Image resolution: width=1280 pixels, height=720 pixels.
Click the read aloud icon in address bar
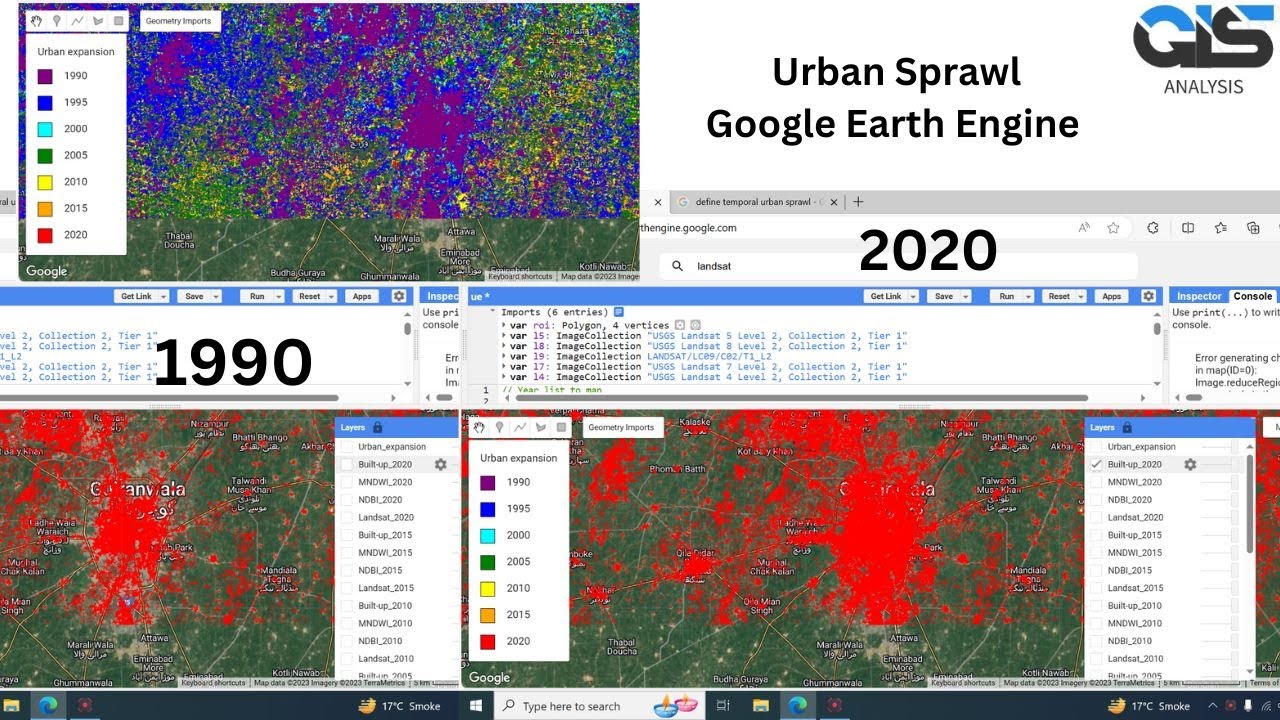click(x=1084, y=228)
